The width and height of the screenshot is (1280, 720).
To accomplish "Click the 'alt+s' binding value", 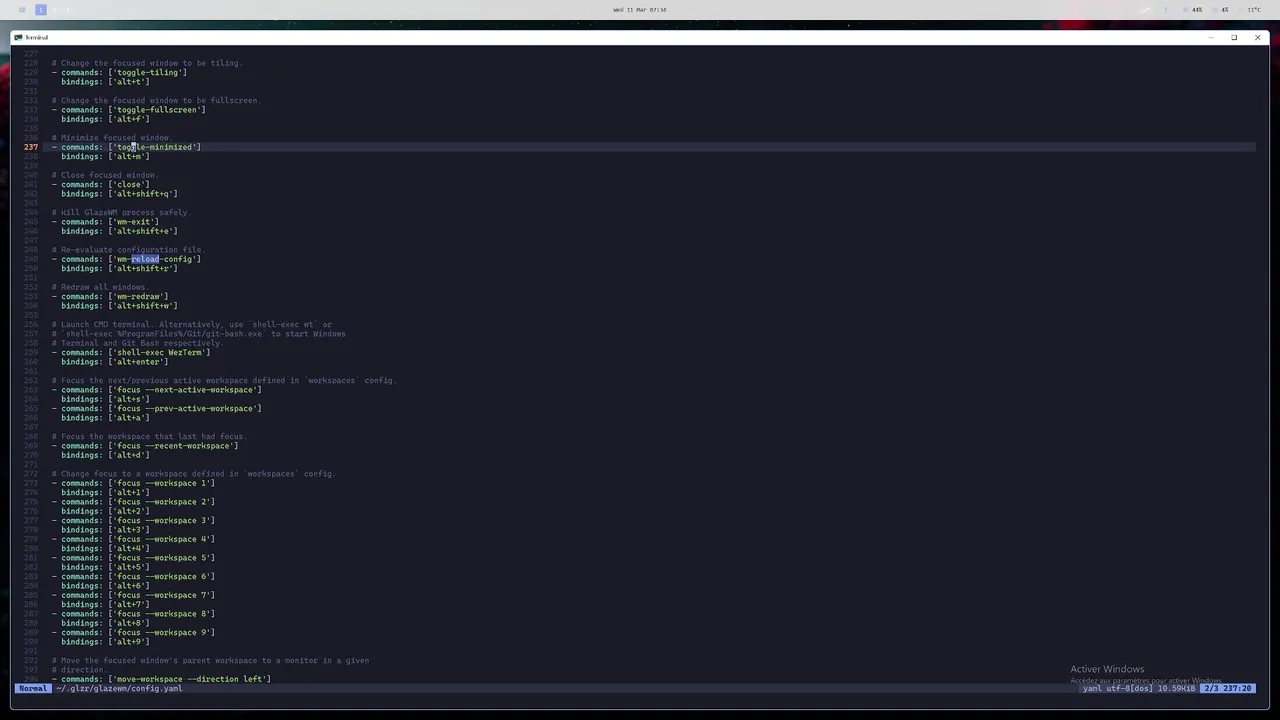I will (x=131, y=399).
